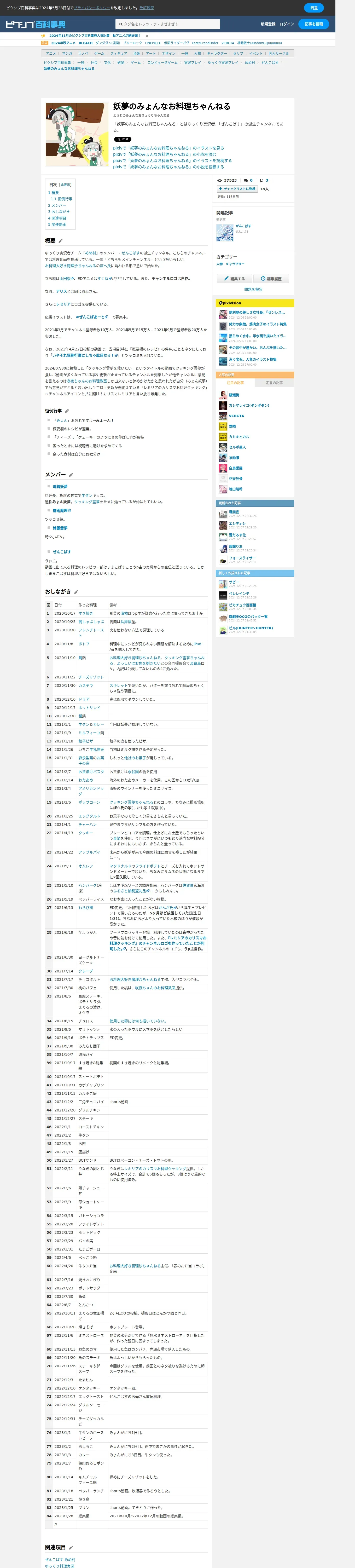Jump to 1.1 恒例行事 in contents
This screenshot has height=1568, width=355.
(x=61, y=199)
